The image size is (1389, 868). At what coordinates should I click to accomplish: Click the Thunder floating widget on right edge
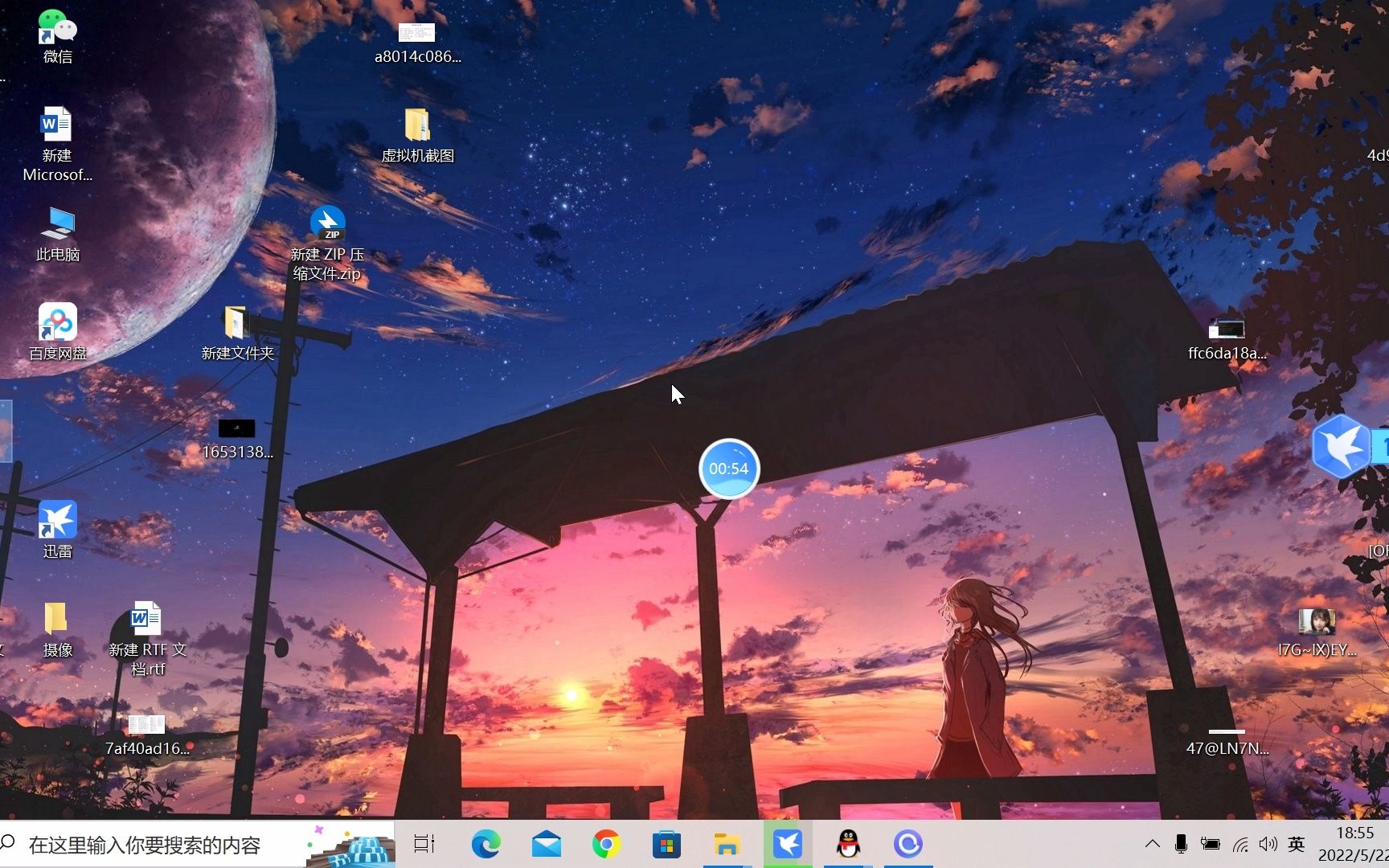pyautogui.click(x=1341, y=447)
